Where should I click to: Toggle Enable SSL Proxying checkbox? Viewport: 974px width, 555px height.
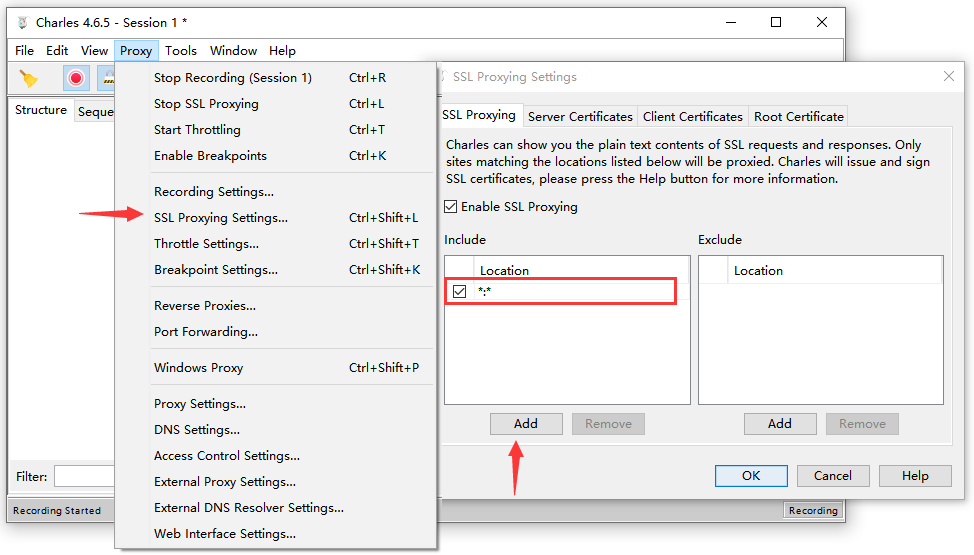click(x=451, y=207)
